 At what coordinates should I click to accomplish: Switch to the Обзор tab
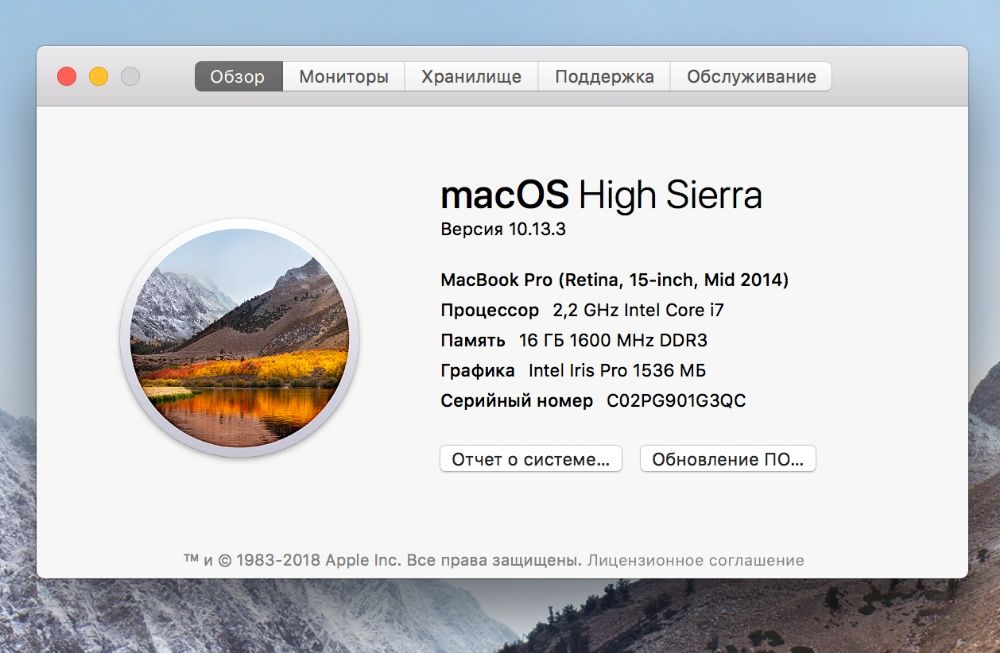[239, 77]
